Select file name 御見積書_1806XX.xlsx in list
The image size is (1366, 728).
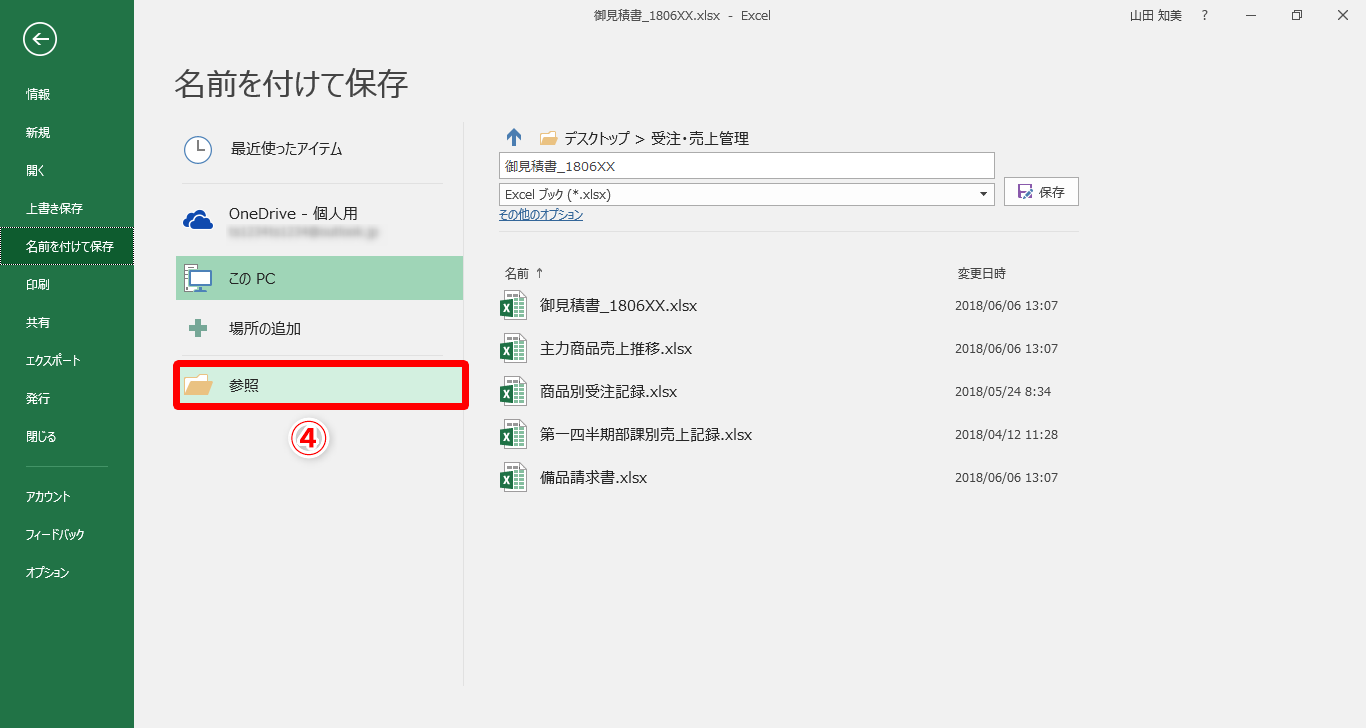[618, 305]
